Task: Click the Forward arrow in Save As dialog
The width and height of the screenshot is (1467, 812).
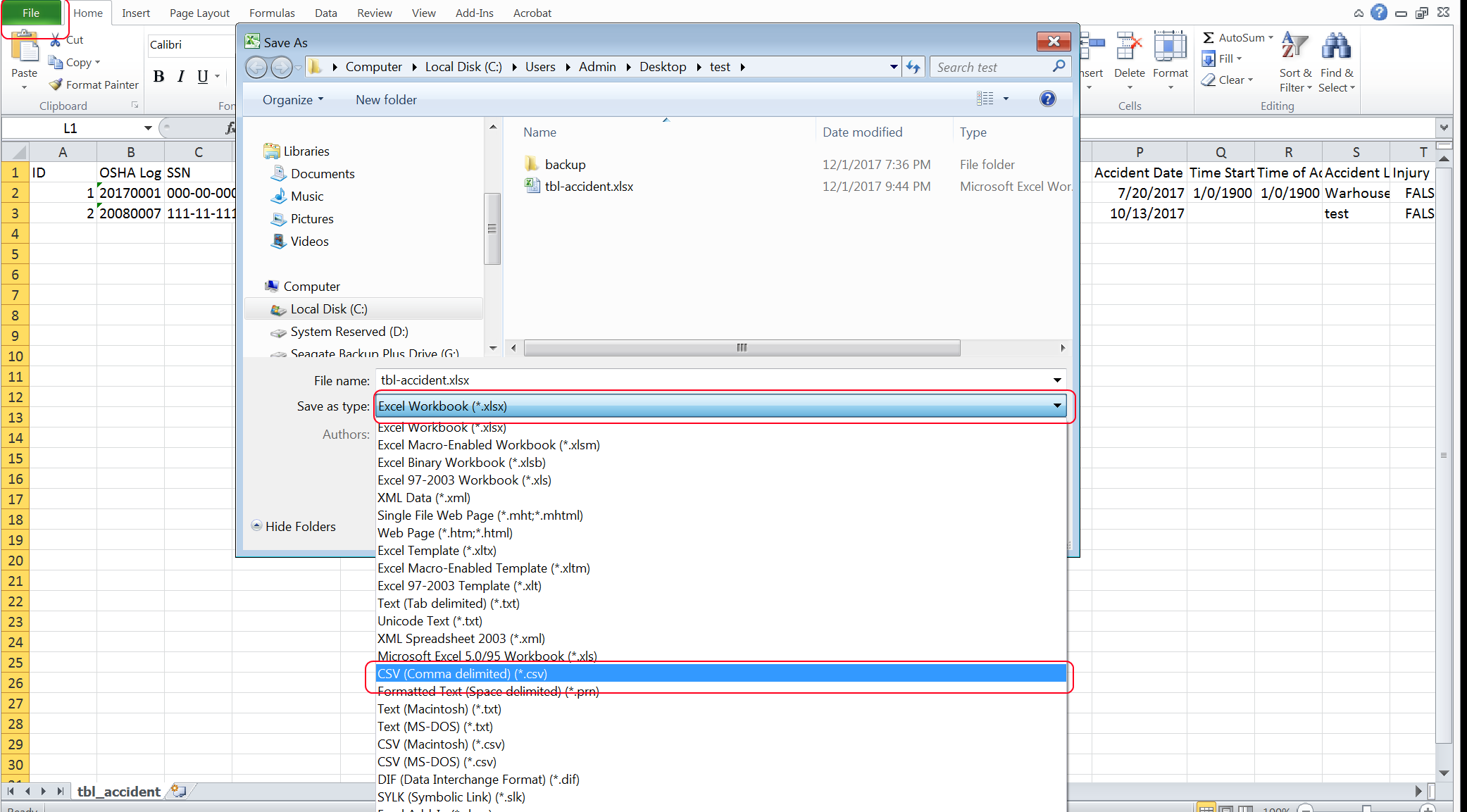Action: (281, 67)
